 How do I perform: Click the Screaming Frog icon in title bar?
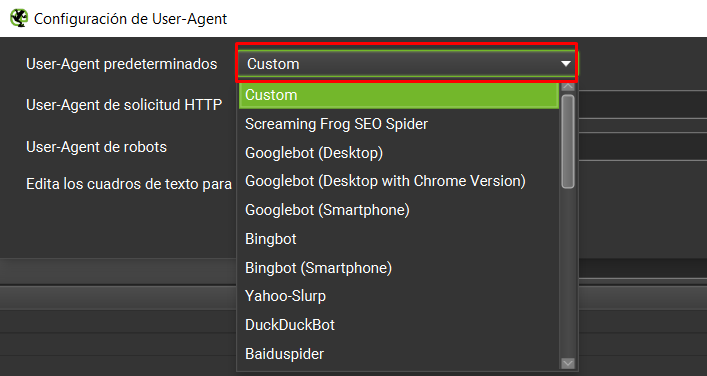(x=19, y=18)
